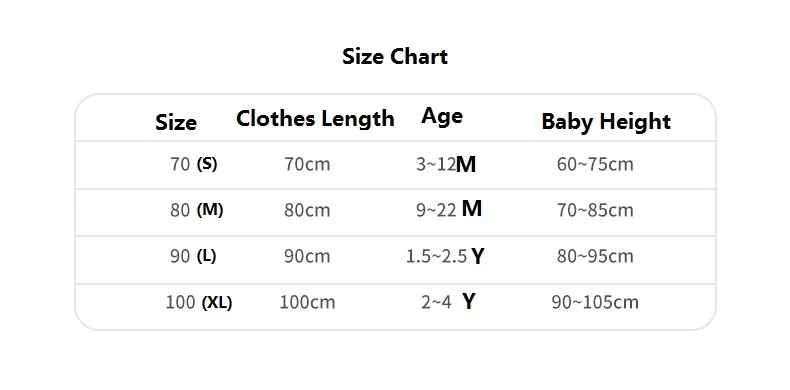The image size is (790, 390).
Task: Select the 2~4 Y age cell
Action: point(448,302)
